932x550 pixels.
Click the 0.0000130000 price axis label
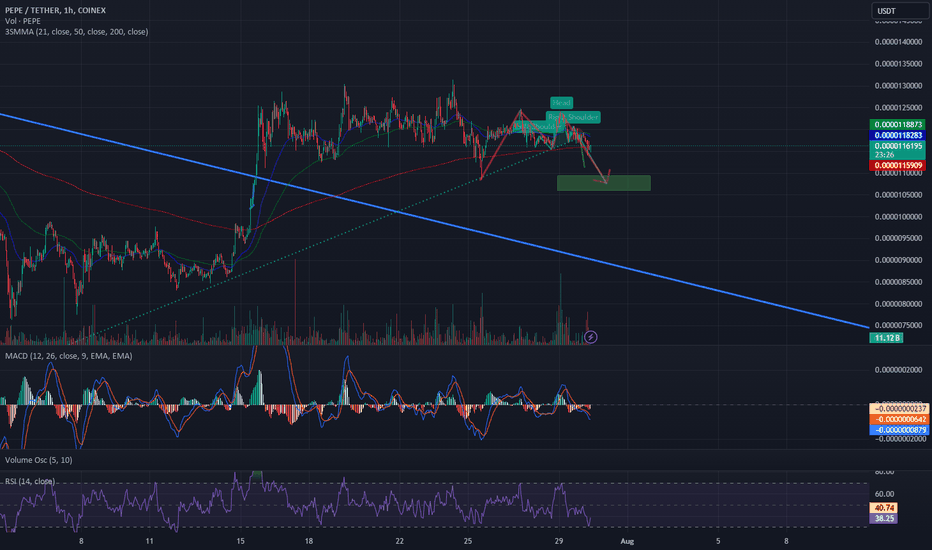click(x=898, y=86)
